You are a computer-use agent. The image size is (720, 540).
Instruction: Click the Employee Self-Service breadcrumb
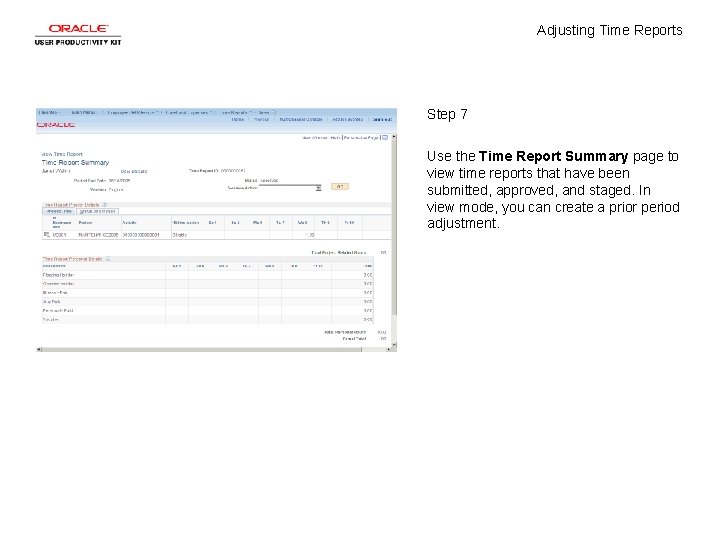(131, 112)
